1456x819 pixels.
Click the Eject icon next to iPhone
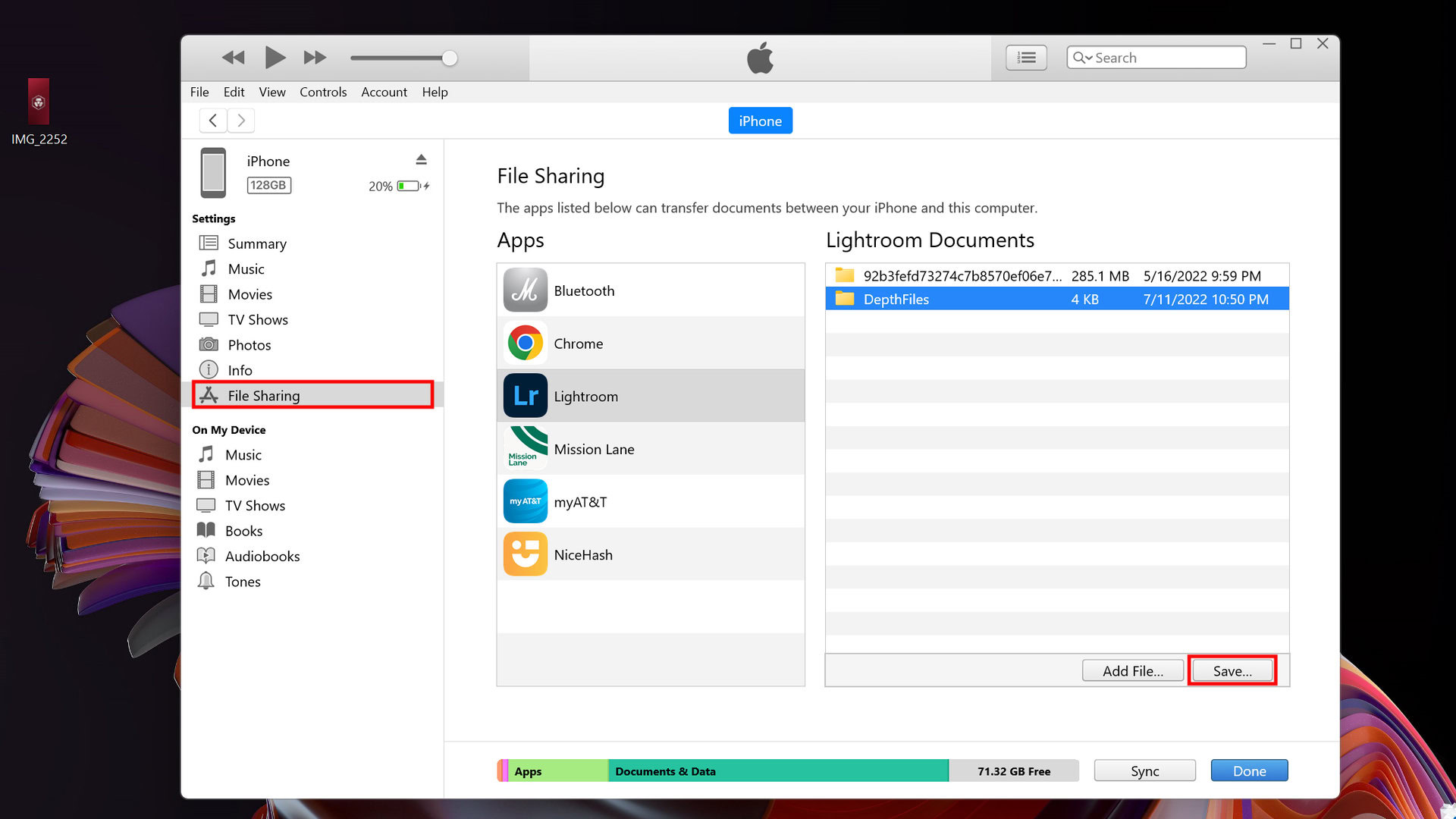pyautogui.click(x=421, y=159)
